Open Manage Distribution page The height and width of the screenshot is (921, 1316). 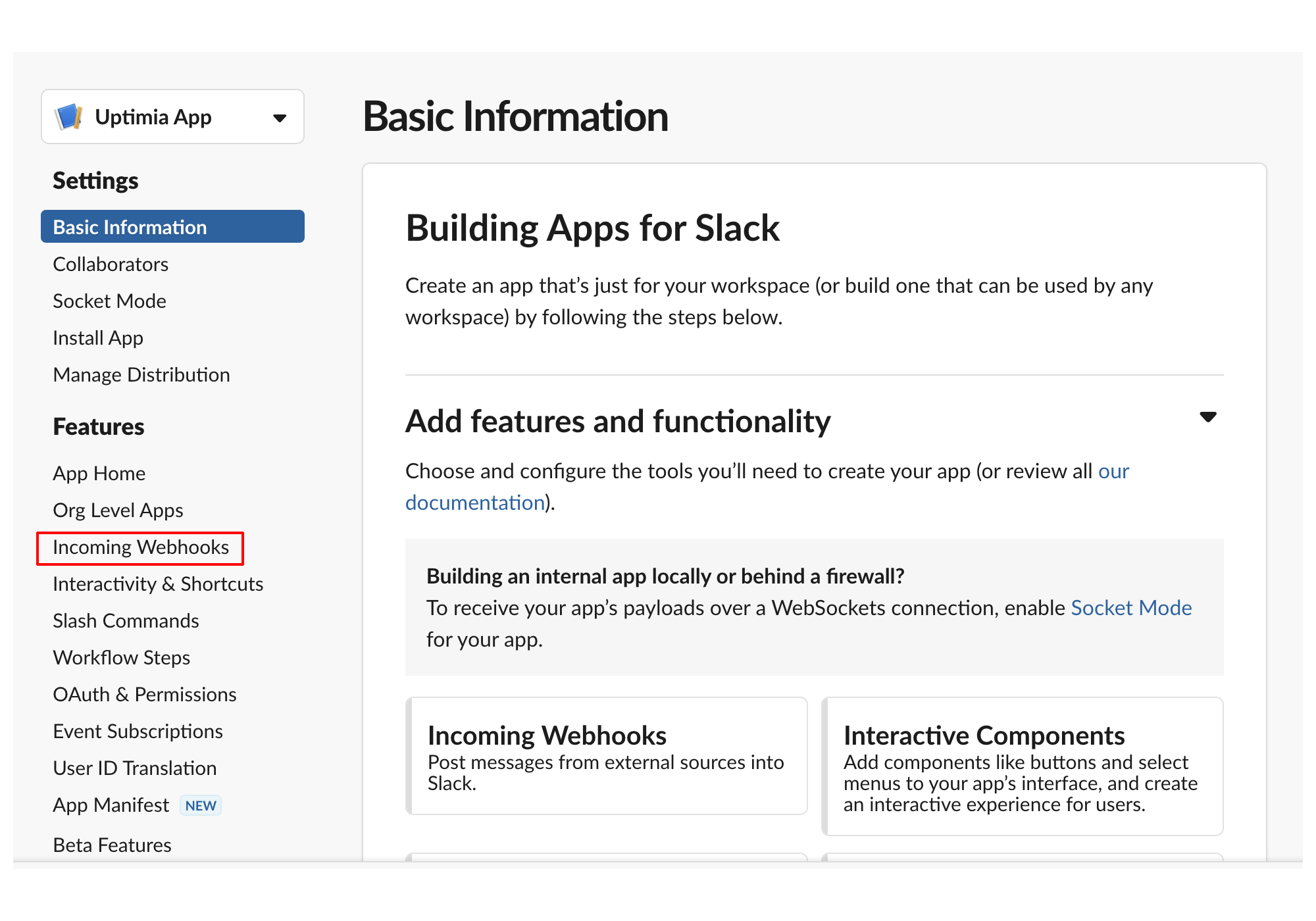141,374
